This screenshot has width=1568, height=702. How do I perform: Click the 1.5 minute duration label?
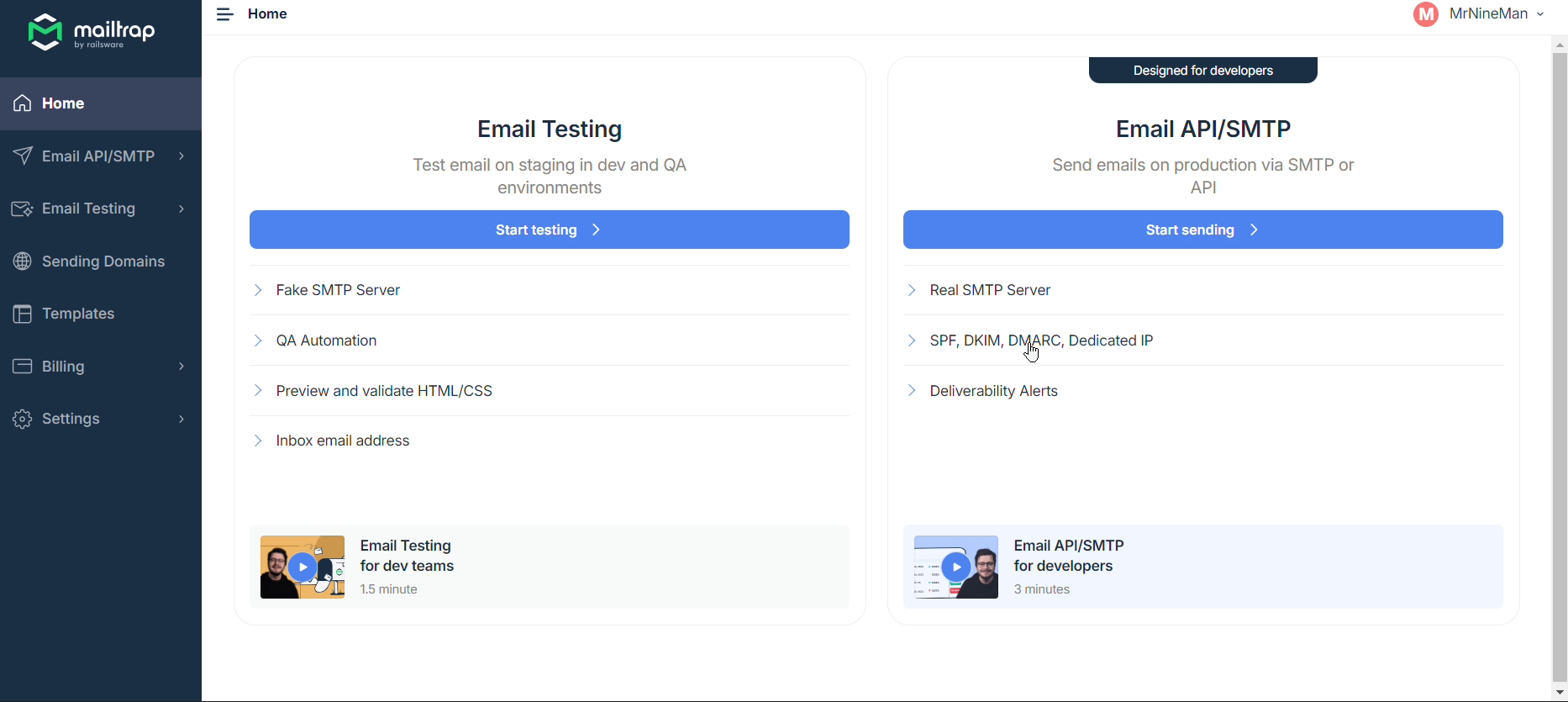pos(388,589)
